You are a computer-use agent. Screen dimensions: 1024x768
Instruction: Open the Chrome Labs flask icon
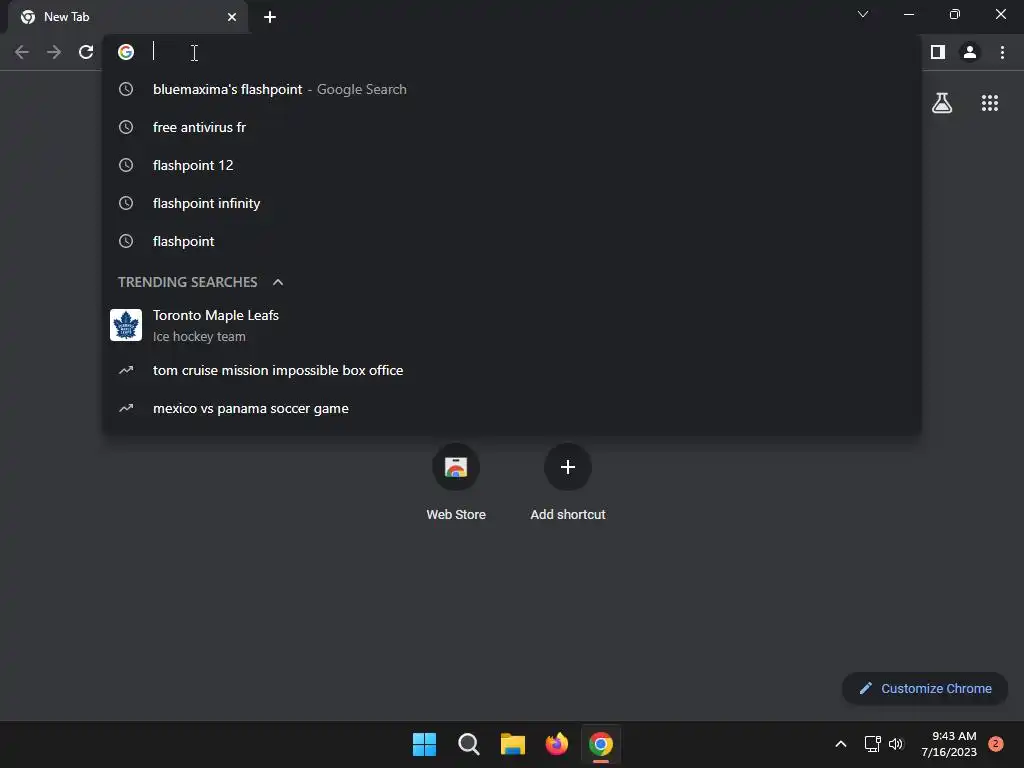click(942, 103)
